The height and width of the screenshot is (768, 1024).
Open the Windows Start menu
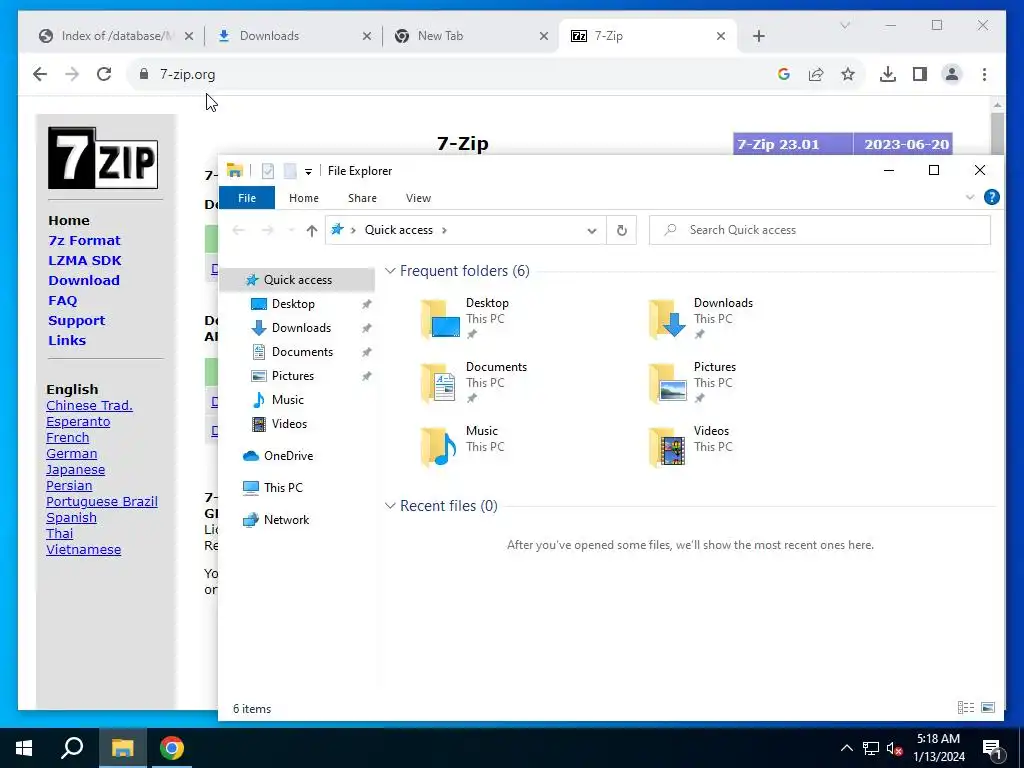point(24,748)
